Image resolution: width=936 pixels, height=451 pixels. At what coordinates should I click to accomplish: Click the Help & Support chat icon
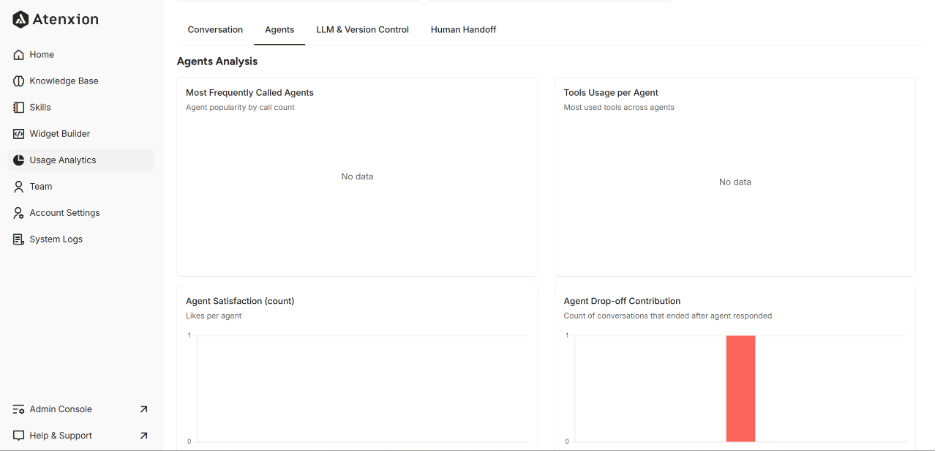(x=19, y=435)
